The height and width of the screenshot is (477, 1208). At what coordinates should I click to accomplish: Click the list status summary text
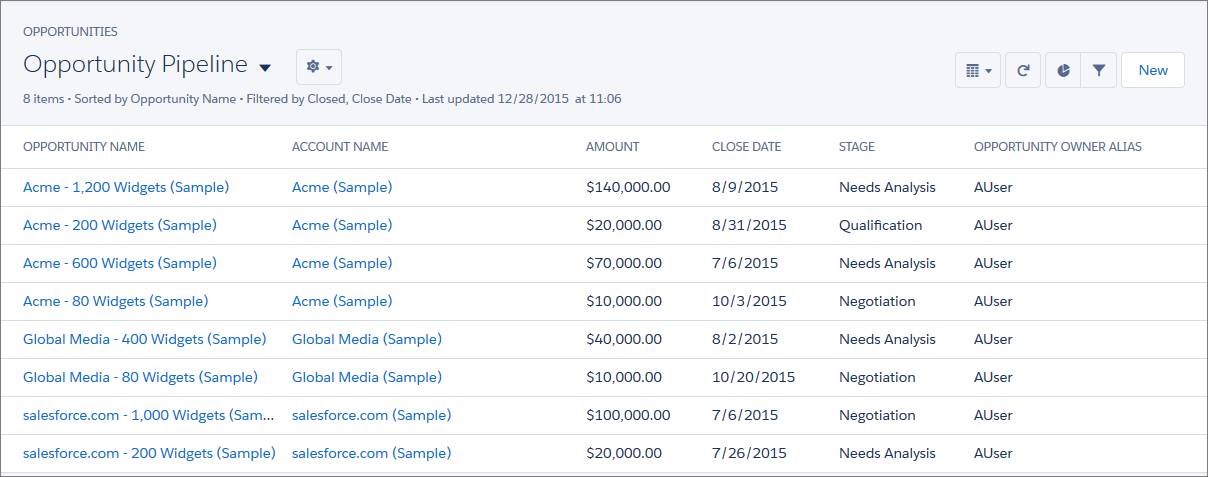coord(322,99)
